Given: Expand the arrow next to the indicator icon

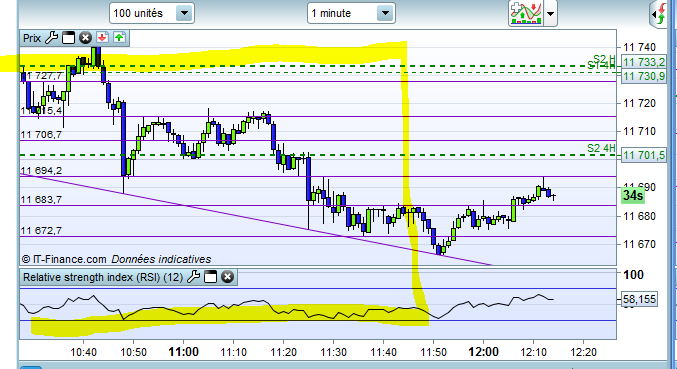Looking at the screenshot, I should coord(550,13).
